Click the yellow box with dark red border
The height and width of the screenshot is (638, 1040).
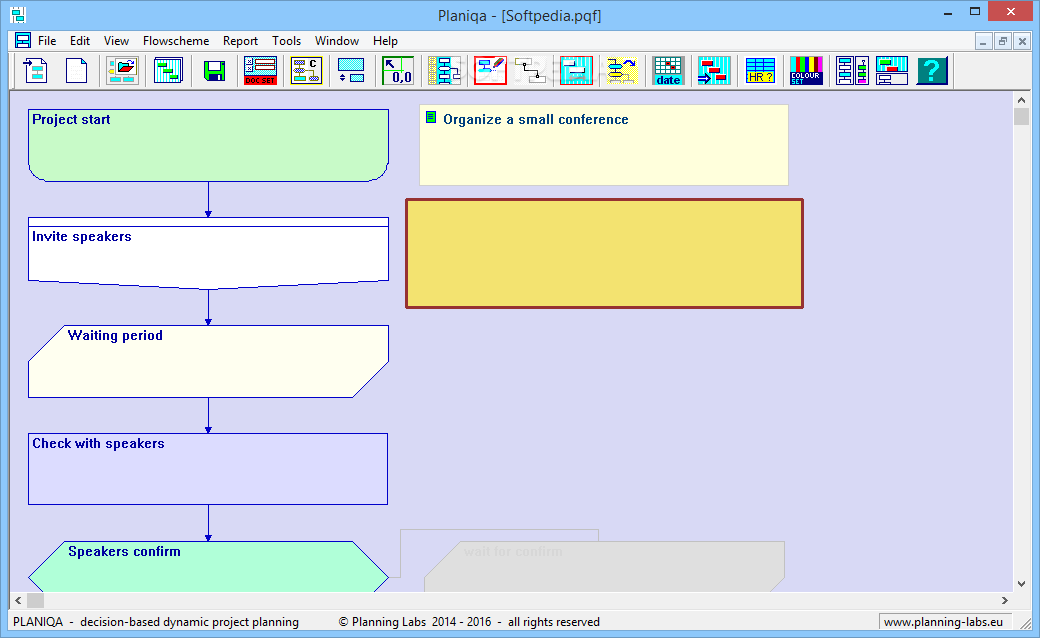604,253
